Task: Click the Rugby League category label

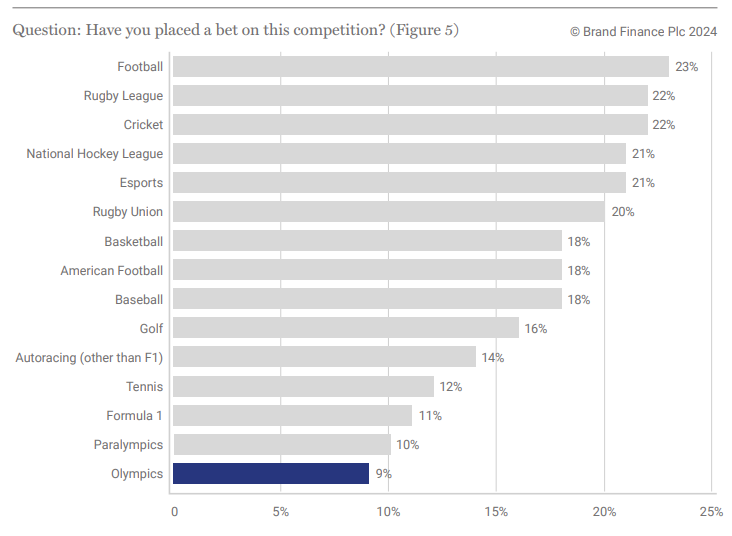Action: tap(123, 96)
